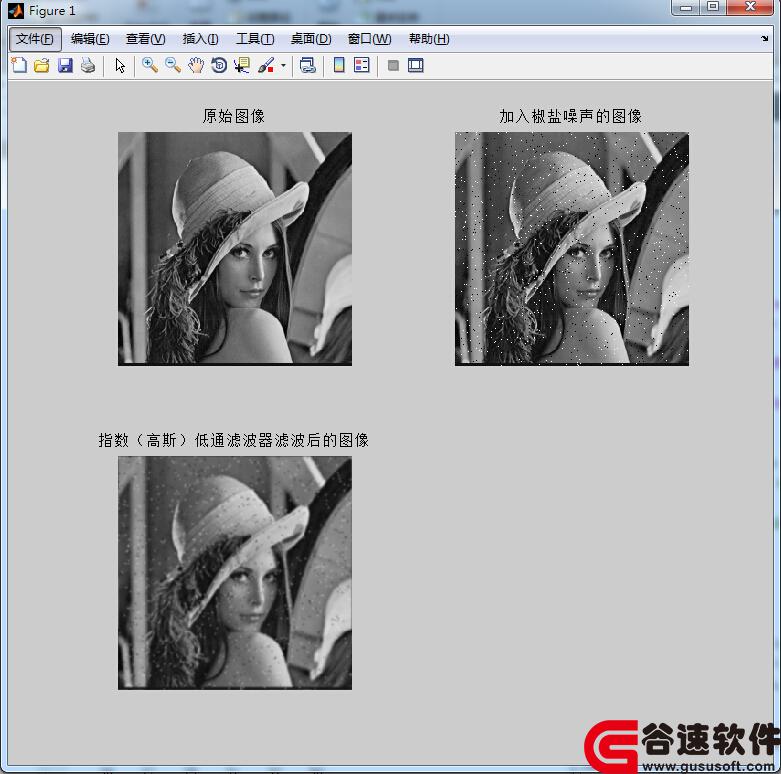Maximize the Figure 1 window
Image resolution: width=781 pixels, height=774 pixels.
click(x=713, y=7)
